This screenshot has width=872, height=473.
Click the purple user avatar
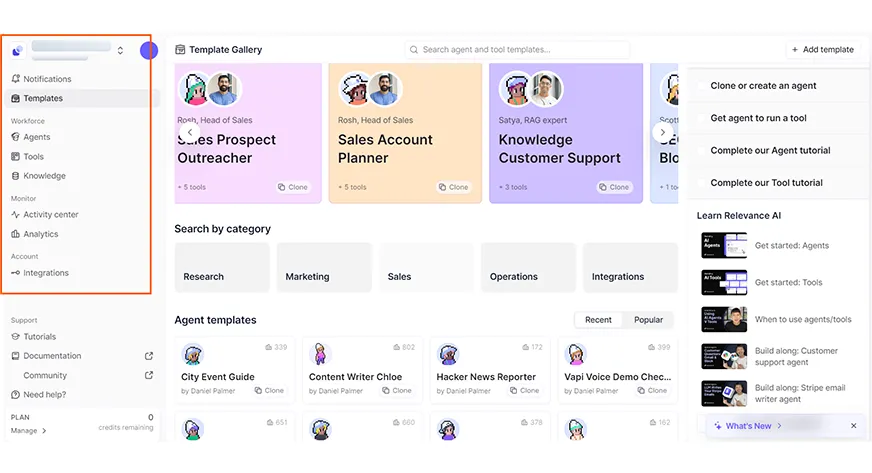[x=149, y=50]
